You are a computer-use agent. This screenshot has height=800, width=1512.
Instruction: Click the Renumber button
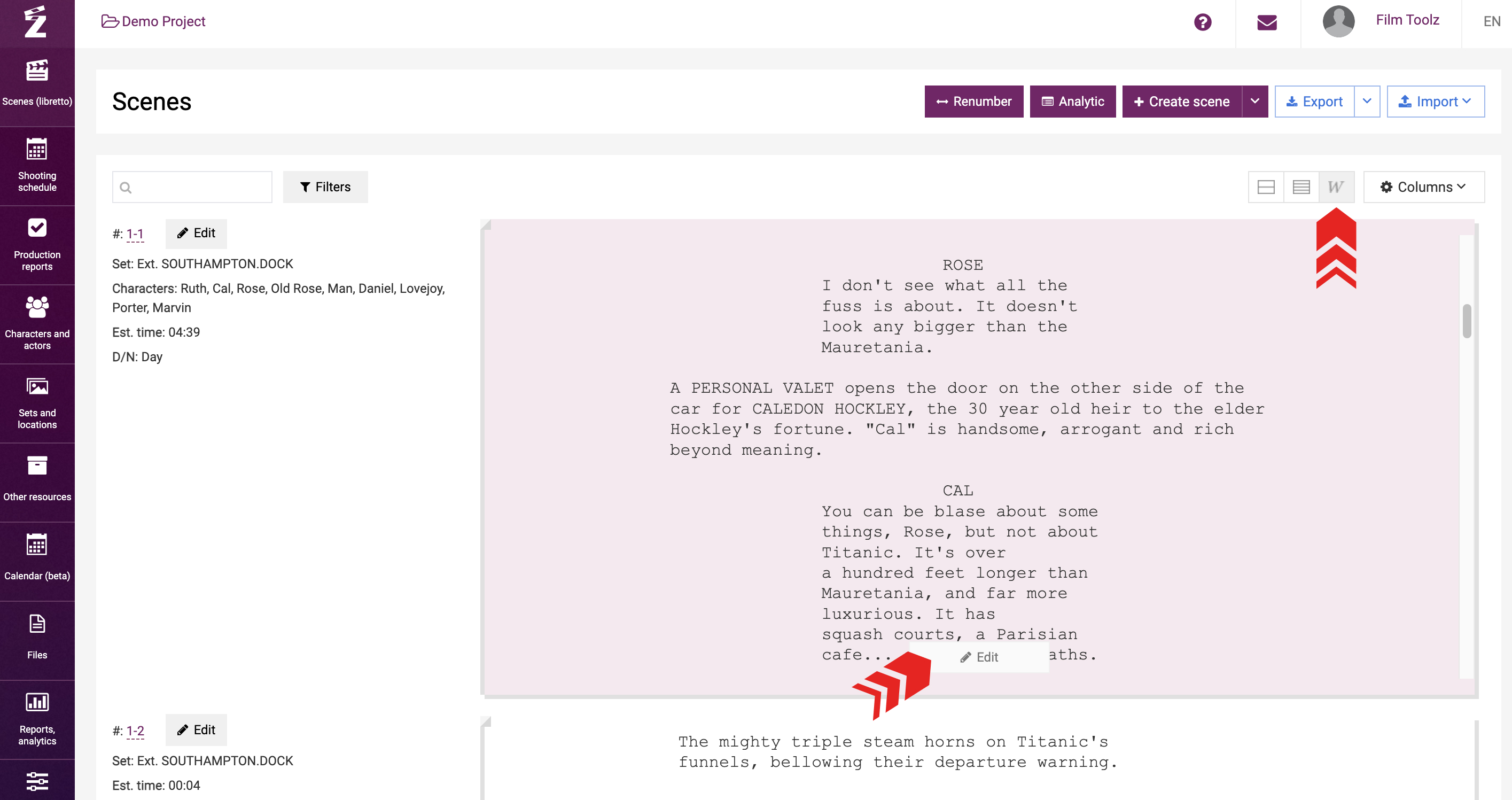pyautogui.click(x=974, y=102)
